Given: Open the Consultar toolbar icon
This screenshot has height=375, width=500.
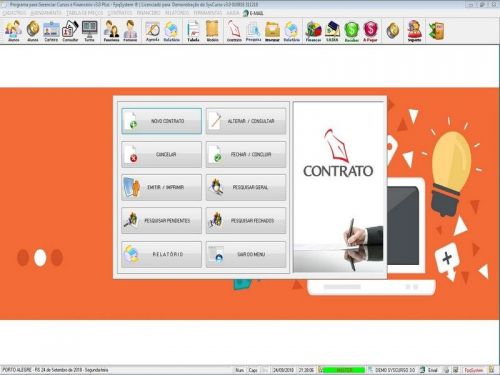Looking at the screenshot, I should 70,31.
